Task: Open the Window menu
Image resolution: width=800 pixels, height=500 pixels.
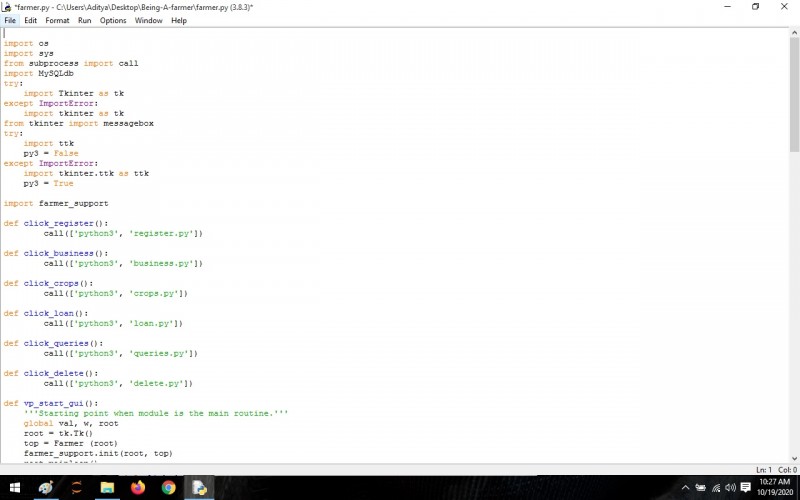Action: point(148,20)
